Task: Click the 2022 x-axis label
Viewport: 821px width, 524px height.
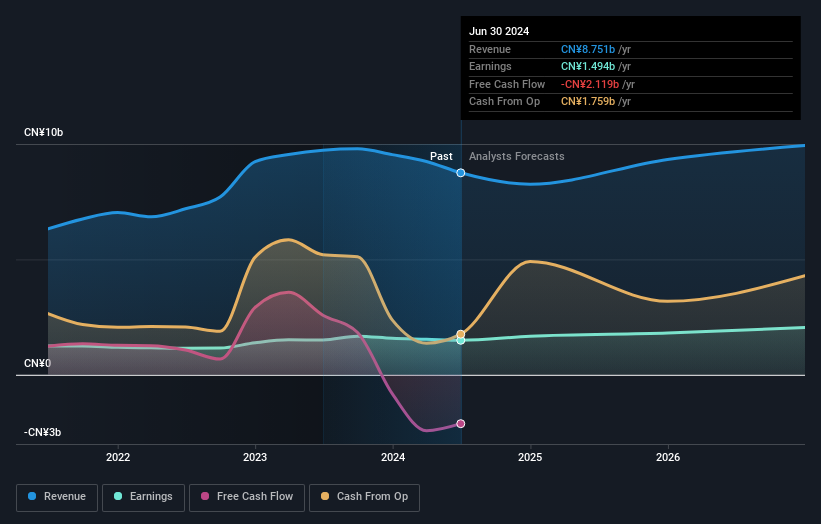Action: coord(118,457)
